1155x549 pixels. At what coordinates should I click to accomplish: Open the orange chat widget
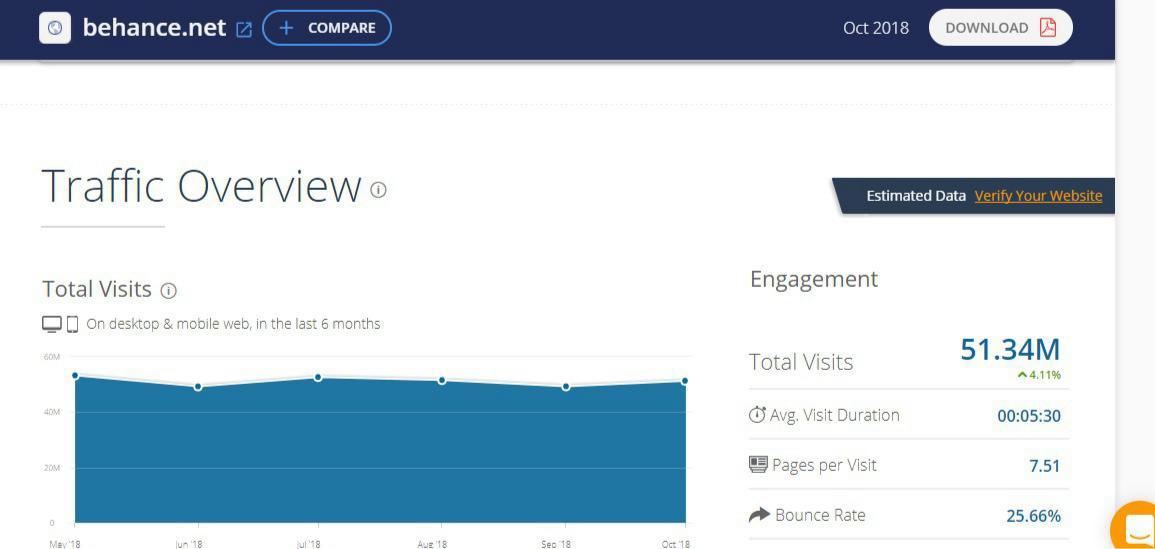[x=1135, y=526]
